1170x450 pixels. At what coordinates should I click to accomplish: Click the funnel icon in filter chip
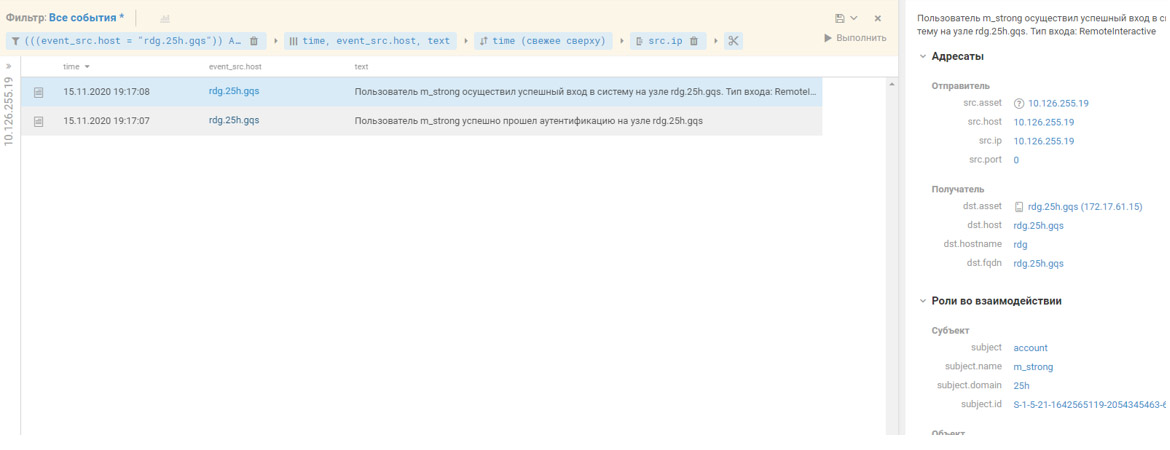tap(15, 41)
